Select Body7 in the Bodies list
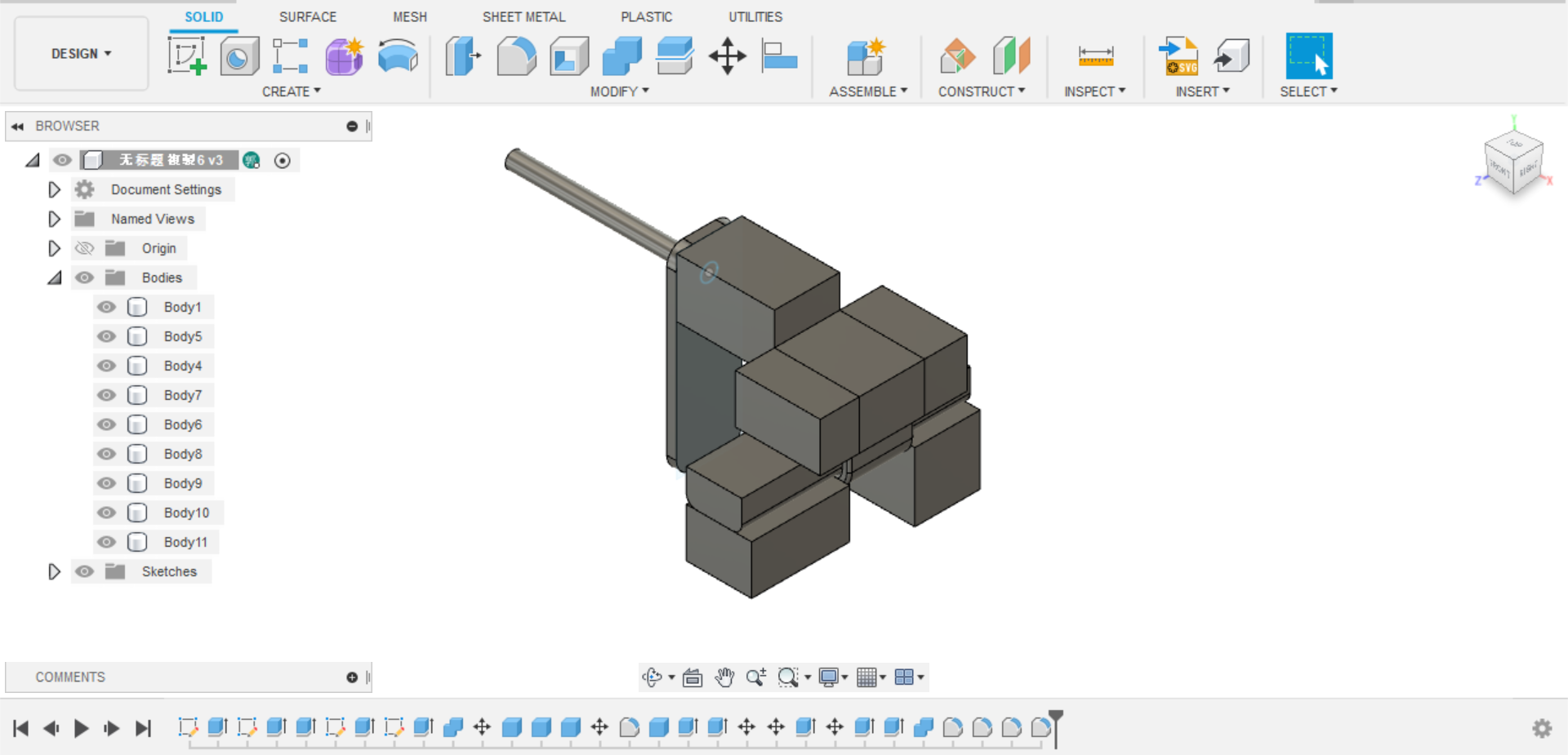The width and height of the screenshot is (1568, 755). 184,395
